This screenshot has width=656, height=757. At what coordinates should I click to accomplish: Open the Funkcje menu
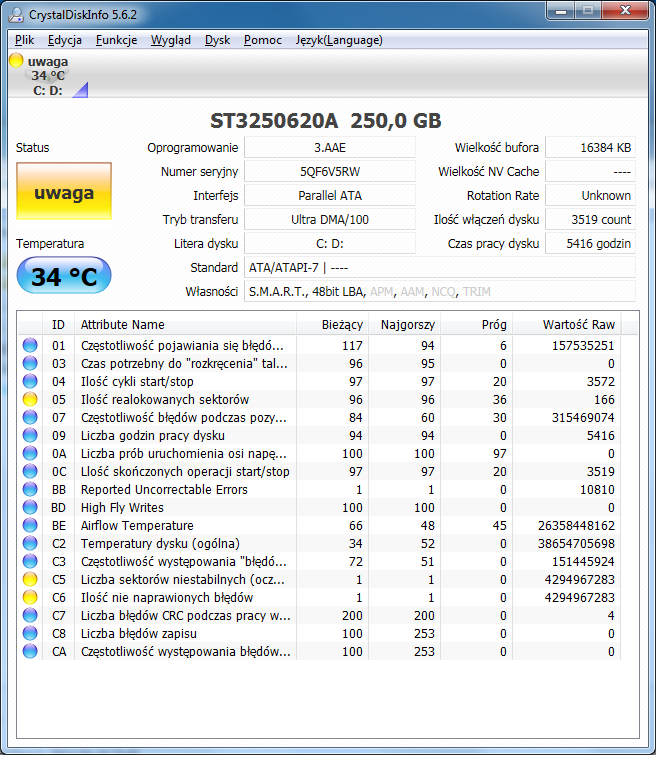(x=116, y=40)
